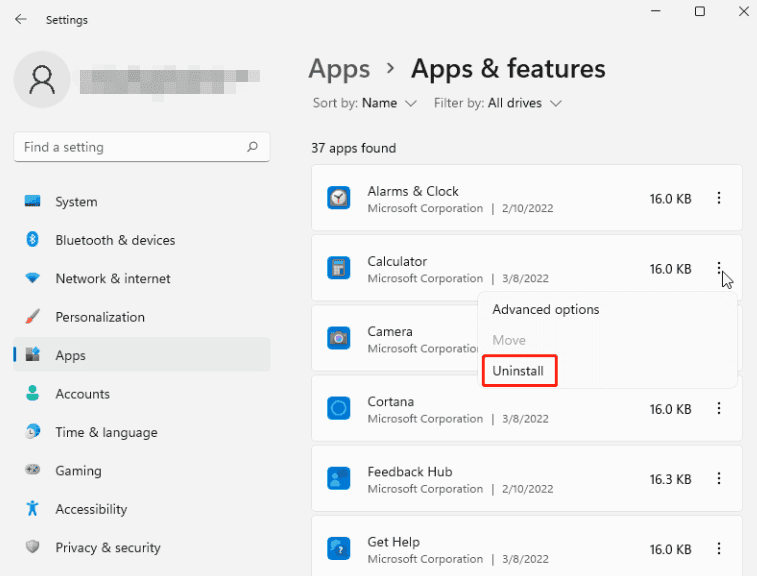Click the Get Help app icon

338,548
